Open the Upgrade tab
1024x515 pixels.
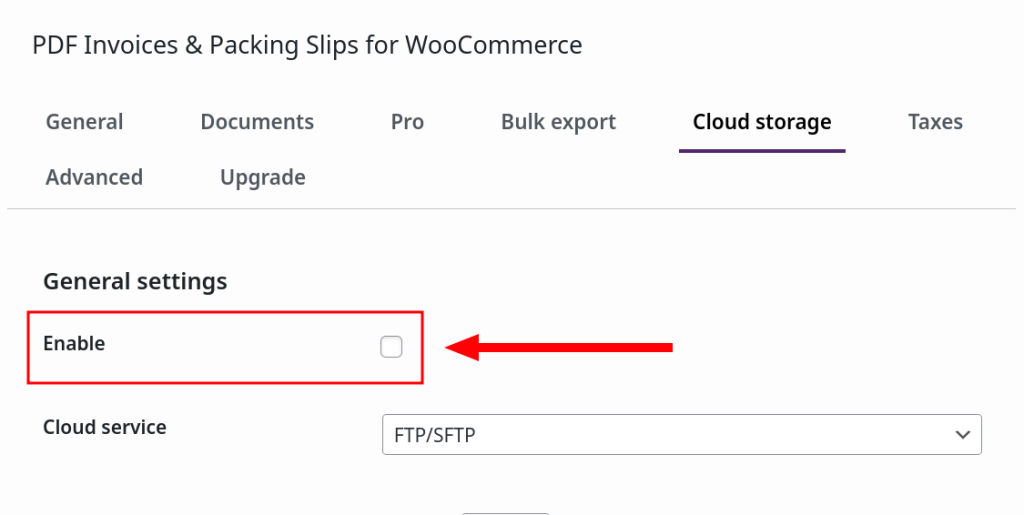[x=263, y=177]
